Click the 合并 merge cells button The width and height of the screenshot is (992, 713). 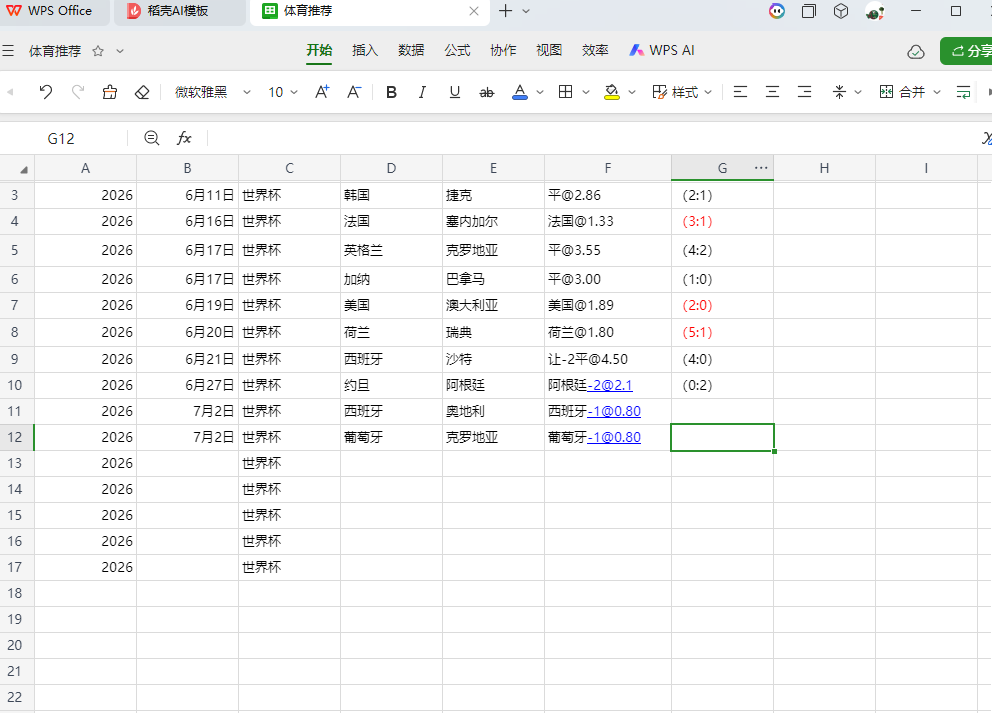pyautogui.click(x=902, y=92)
